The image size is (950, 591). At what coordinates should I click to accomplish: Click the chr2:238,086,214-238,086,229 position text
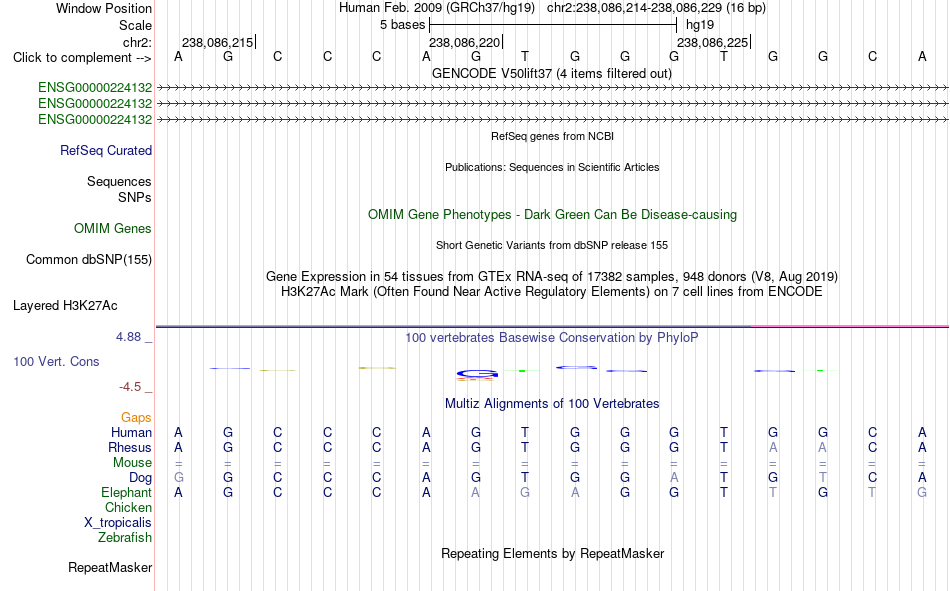pyautogui.click(x=656, y=8)
